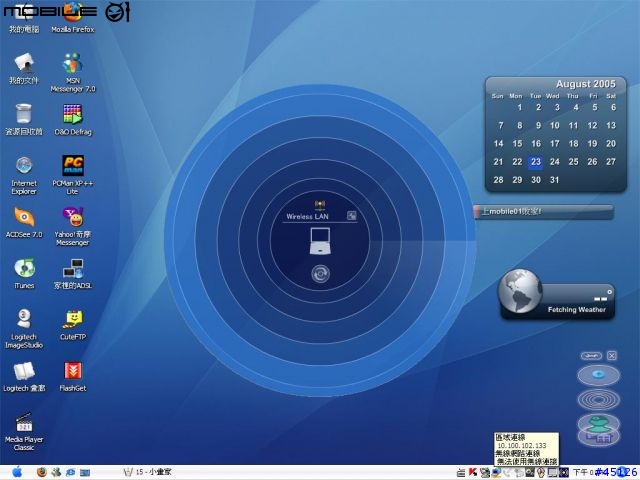Launch Internet Explorer from quick launch bar
The width and height of the screenshot is (640, 480).
[x=71, y=472]
